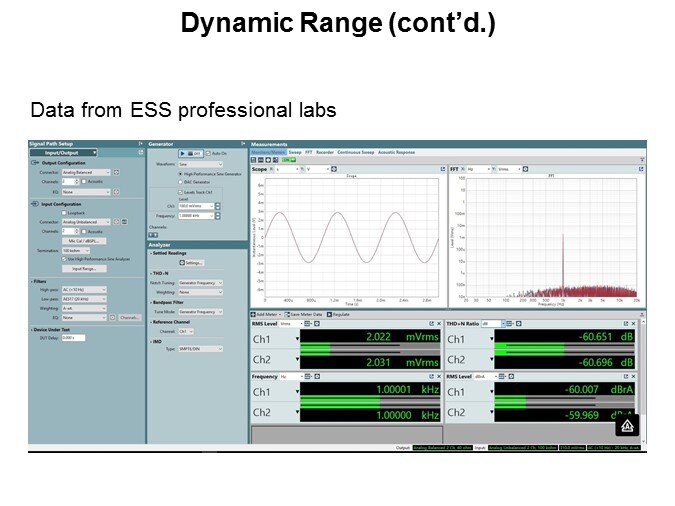Click the Input Range button
This screenshot has width=675, height=506.
click(83, 268)
